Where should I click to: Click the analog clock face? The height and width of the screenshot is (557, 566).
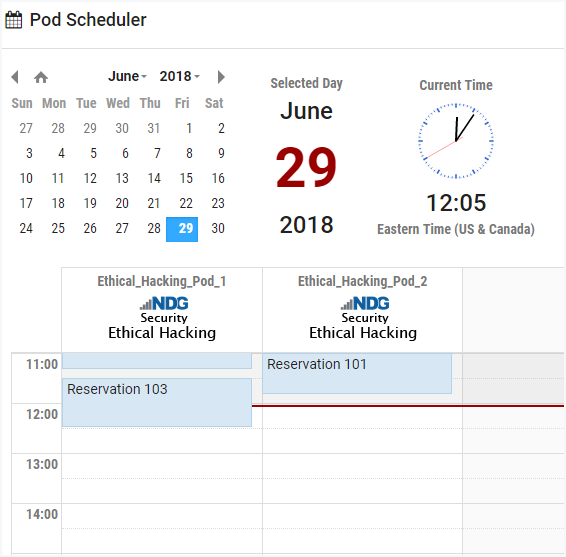tap(456, 141)
